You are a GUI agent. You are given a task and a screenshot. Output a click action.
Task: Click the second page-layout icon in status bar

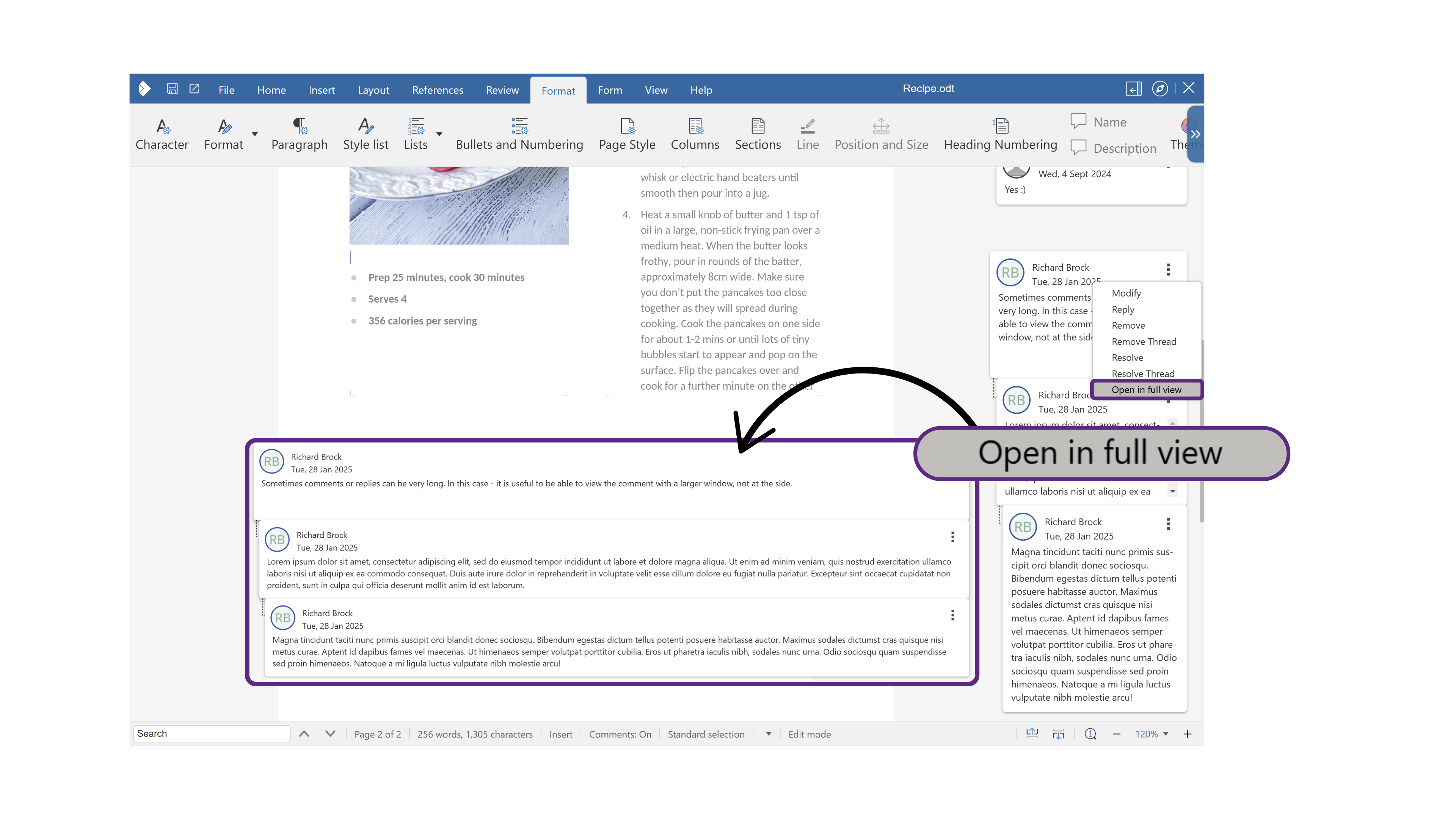[x=1059, y=734]
